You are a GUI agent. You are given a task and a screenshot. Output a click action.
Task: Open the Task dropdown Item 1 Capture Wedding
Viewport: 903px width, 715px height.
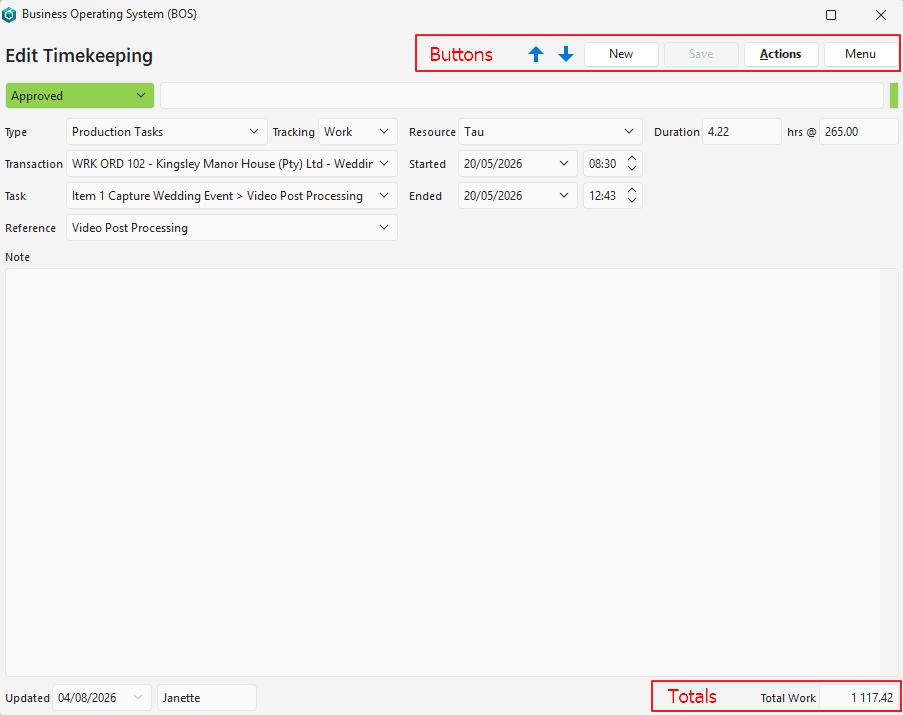pyautogui.click(x=232, y=196)
